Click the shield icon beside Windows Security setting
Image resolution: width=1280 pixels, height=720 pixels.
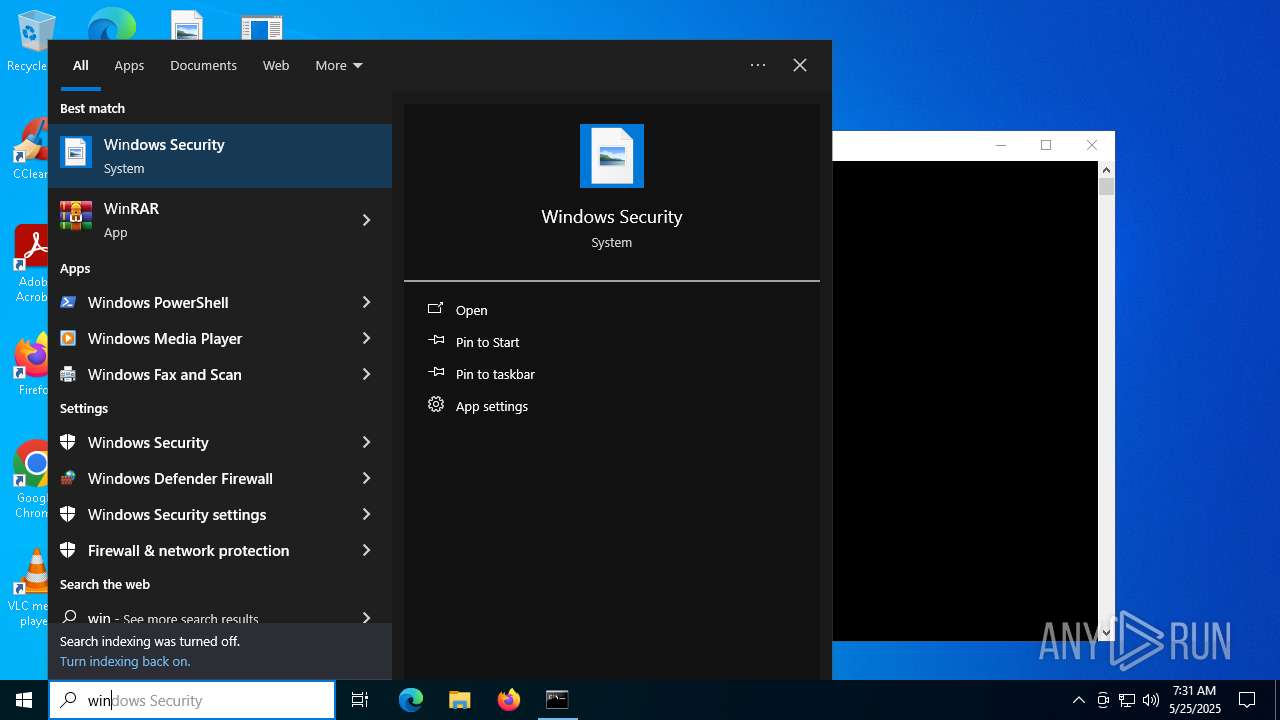pos(68,442)
